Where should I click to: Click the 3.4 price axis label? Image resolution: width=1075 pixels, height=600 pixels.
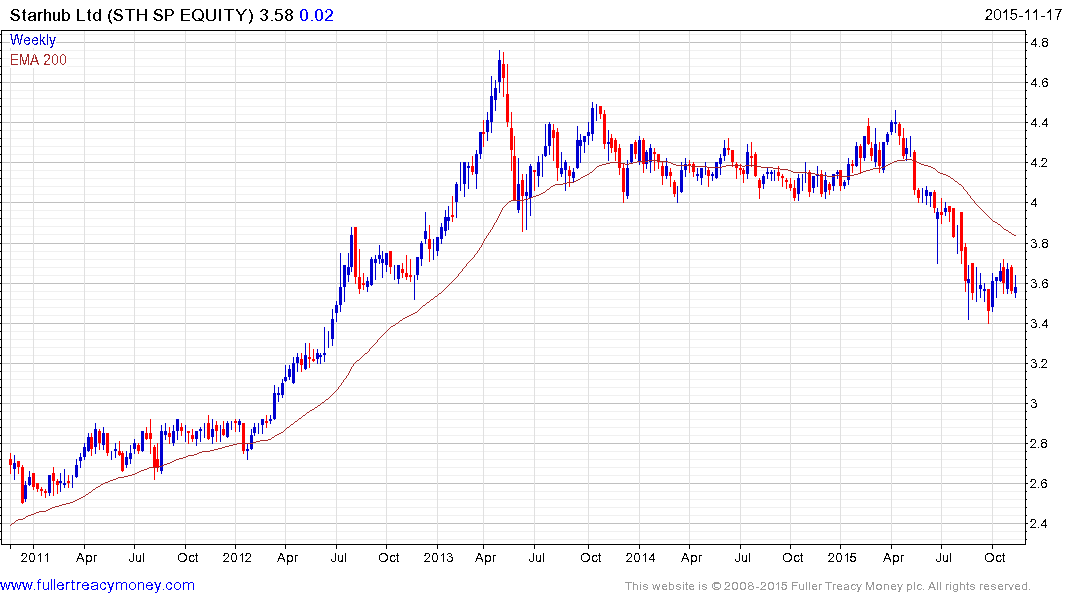pyautogui.click(x=1039, y=324)
